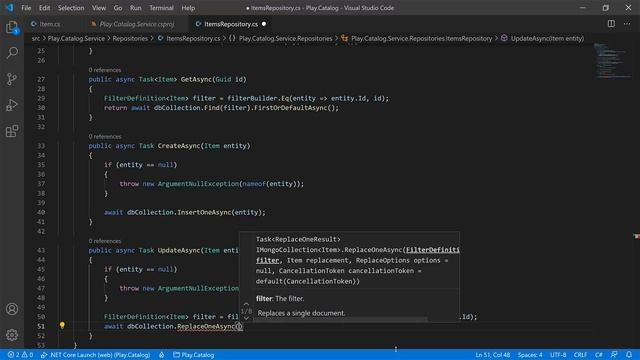Screen dimensions: 640x360
Task: Close the unsaved ItemsRepository.cs tab dot
Action: (x=264, y=24)
